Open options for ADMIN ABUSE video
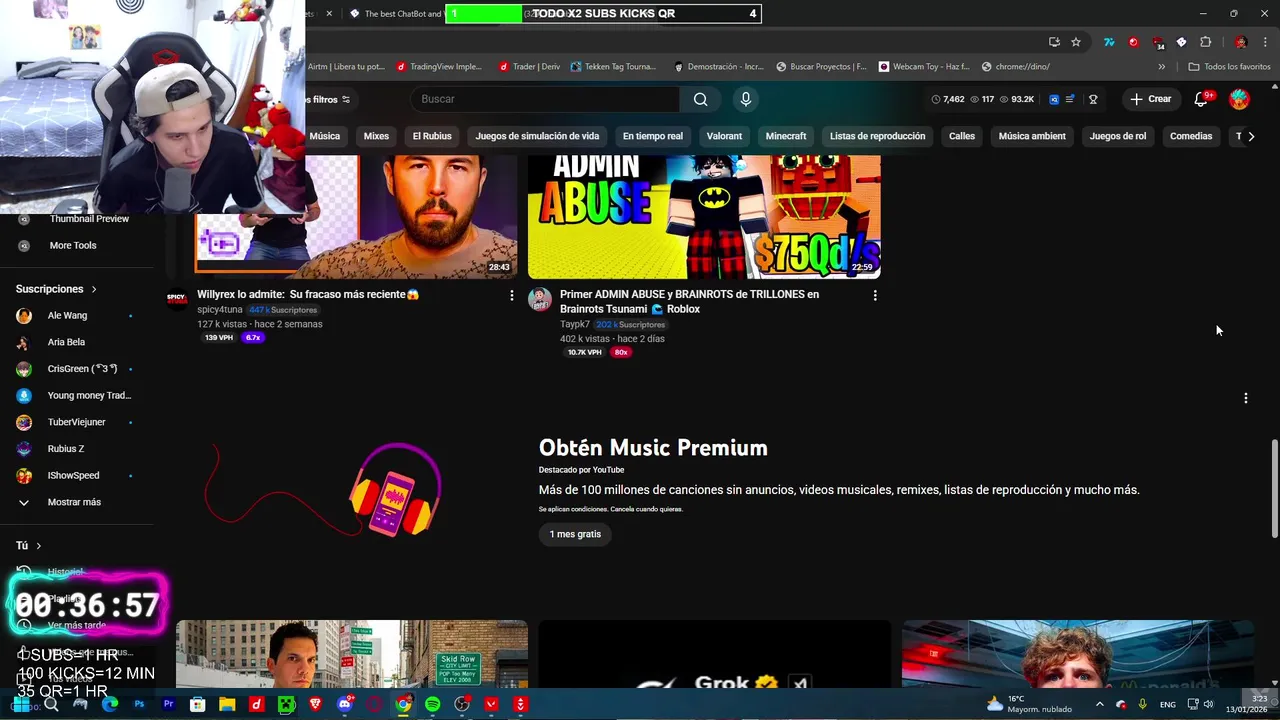1280x720 pixels. (875, 295)
